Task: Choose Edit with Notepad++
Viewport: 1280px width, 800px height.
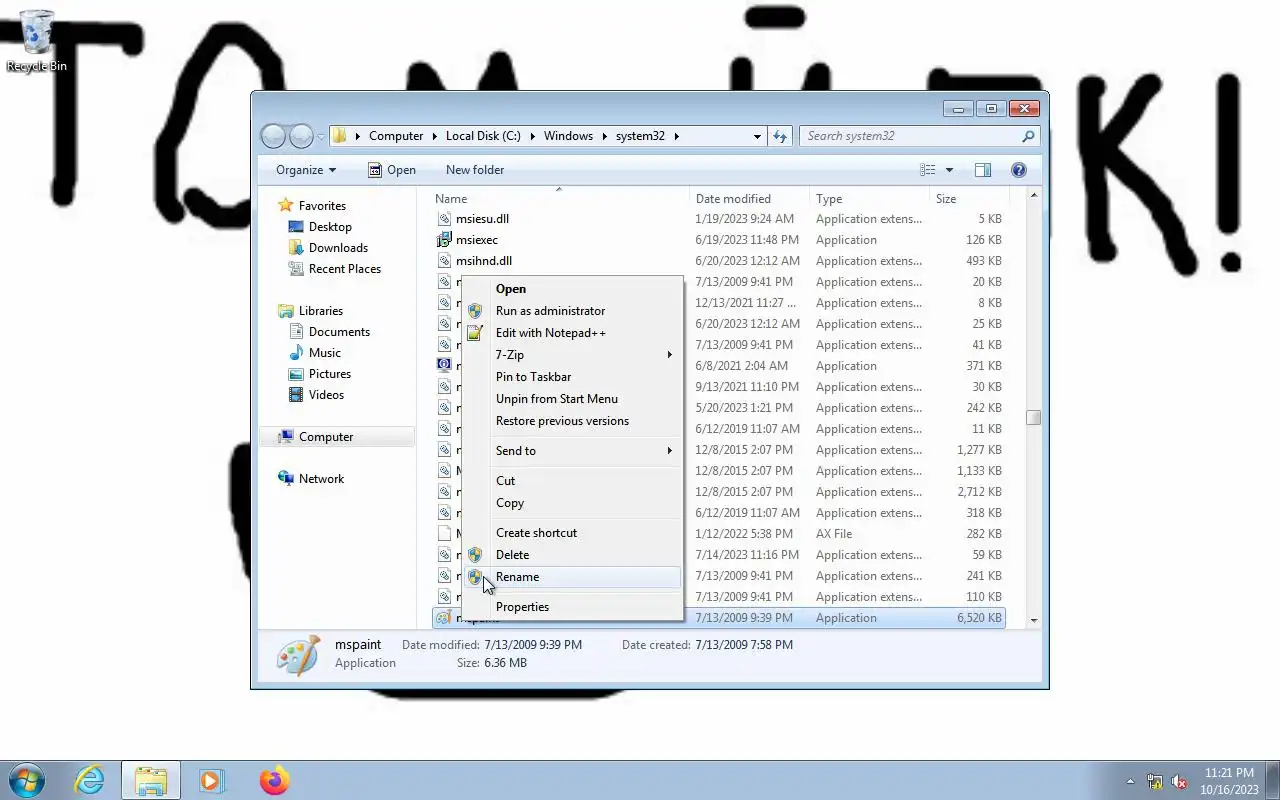Action: pos(572,333)
